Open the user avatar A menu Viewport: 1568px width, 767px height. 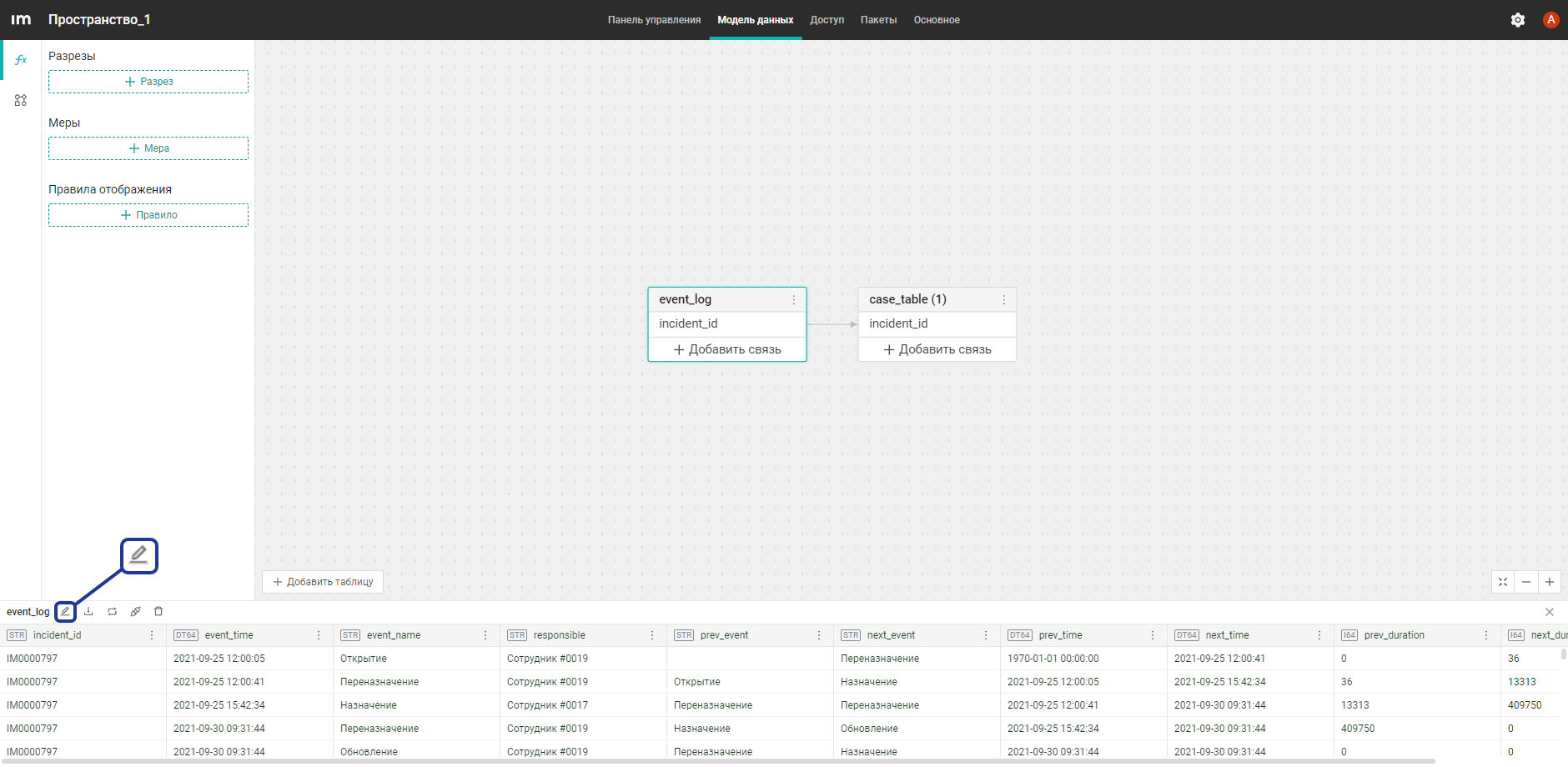pyautogui.click(x=1551, y=20)
